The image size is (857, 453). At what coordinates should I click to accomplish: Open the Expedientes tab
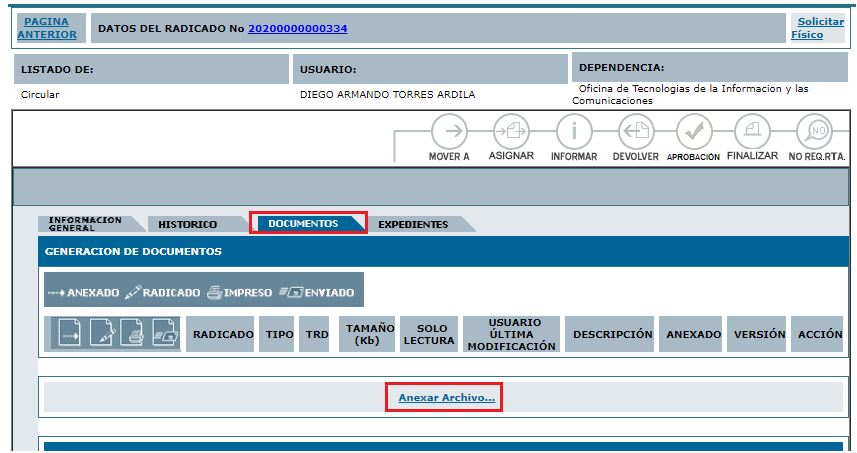click(x=413, y=224)
